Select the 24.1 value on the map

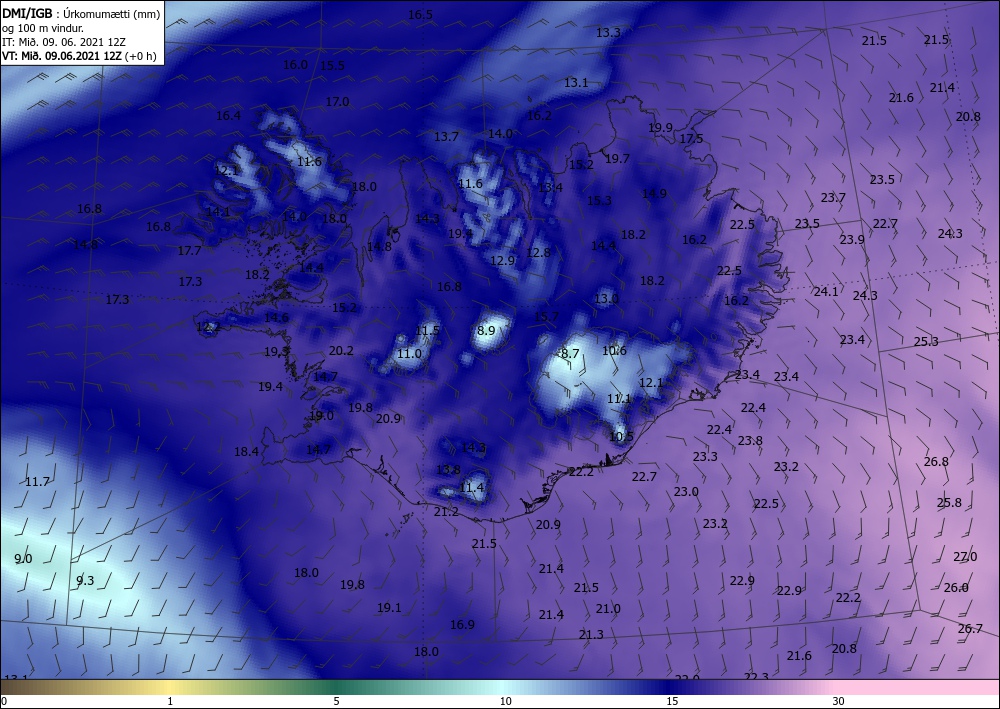pos(826,291)
